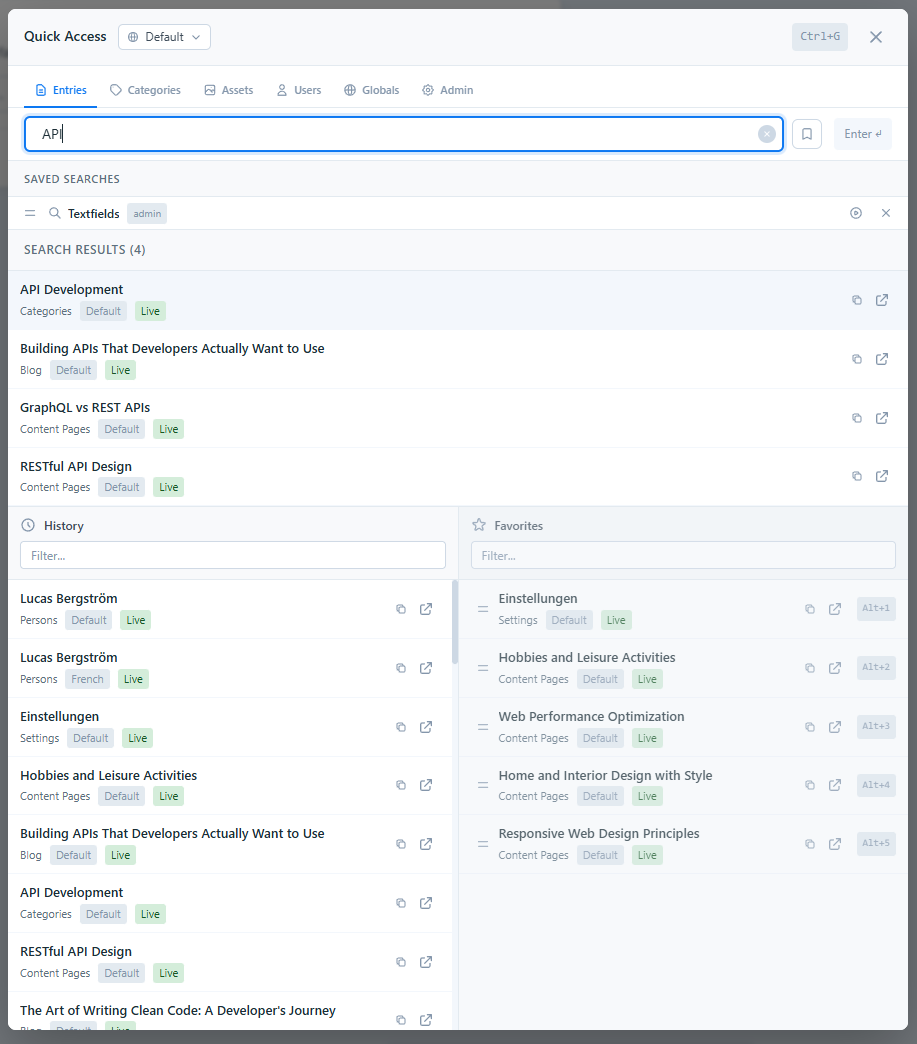Open GraphQL vs REST APIs in new tab
Screen dimensions: 917x1044
tap(882, 417)
